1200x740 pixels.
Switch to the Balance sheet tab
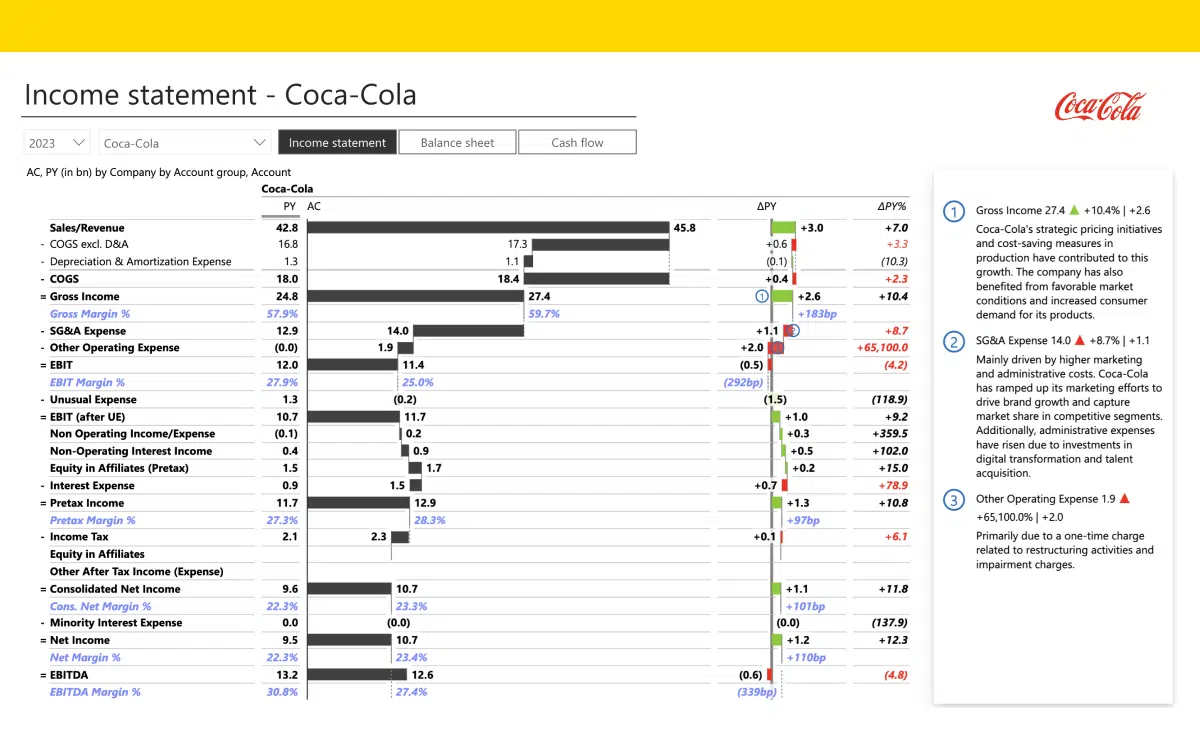coord(457,142)
